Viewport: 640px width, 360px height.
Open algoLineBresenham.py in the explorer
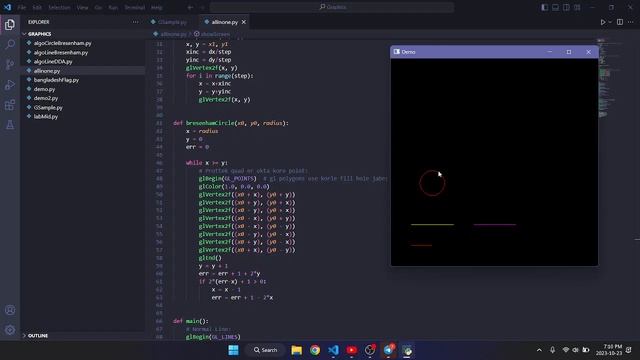coord(61,53)
